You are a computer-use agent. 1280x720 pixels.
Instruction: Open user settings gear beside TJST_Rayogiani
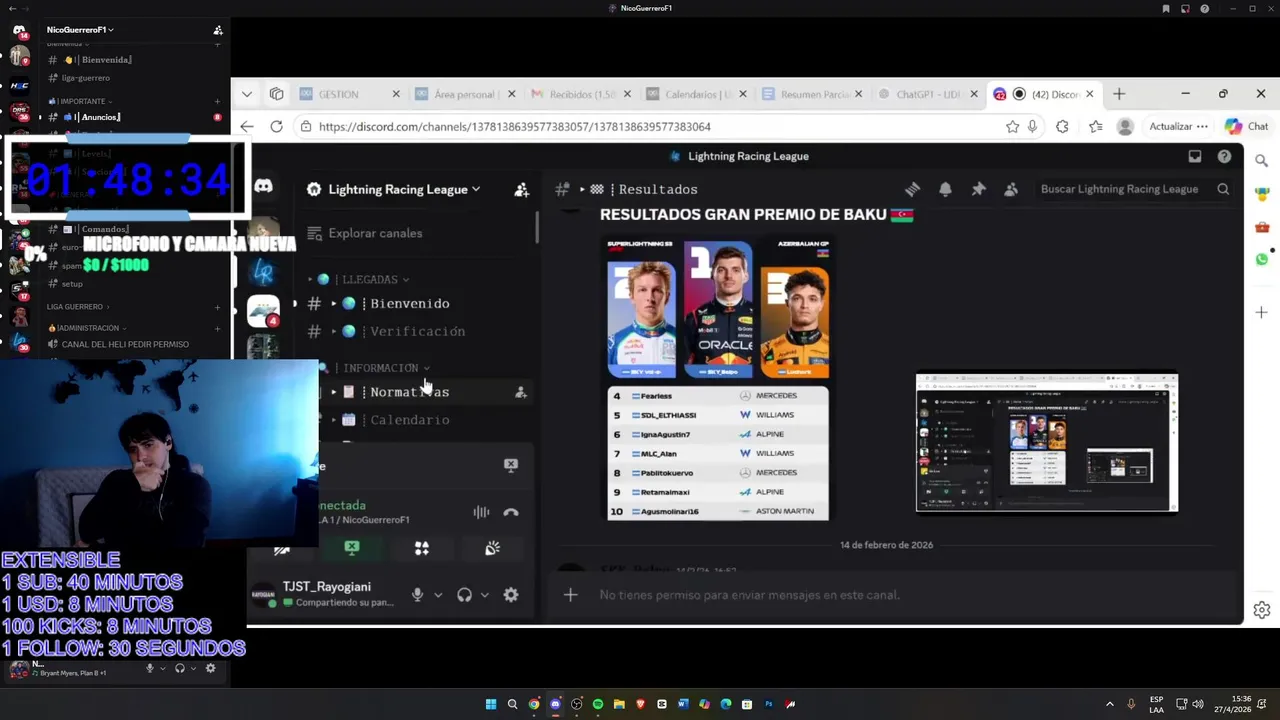coord(511,595)
